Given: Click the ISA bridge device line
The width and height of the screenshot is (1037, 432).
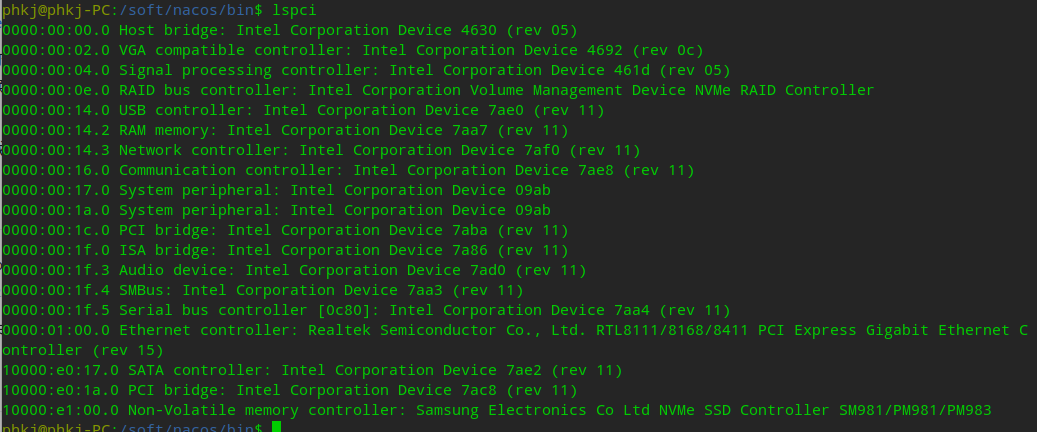Looking at the screenshot, I should pyautogui.click(x=285, y=250).
